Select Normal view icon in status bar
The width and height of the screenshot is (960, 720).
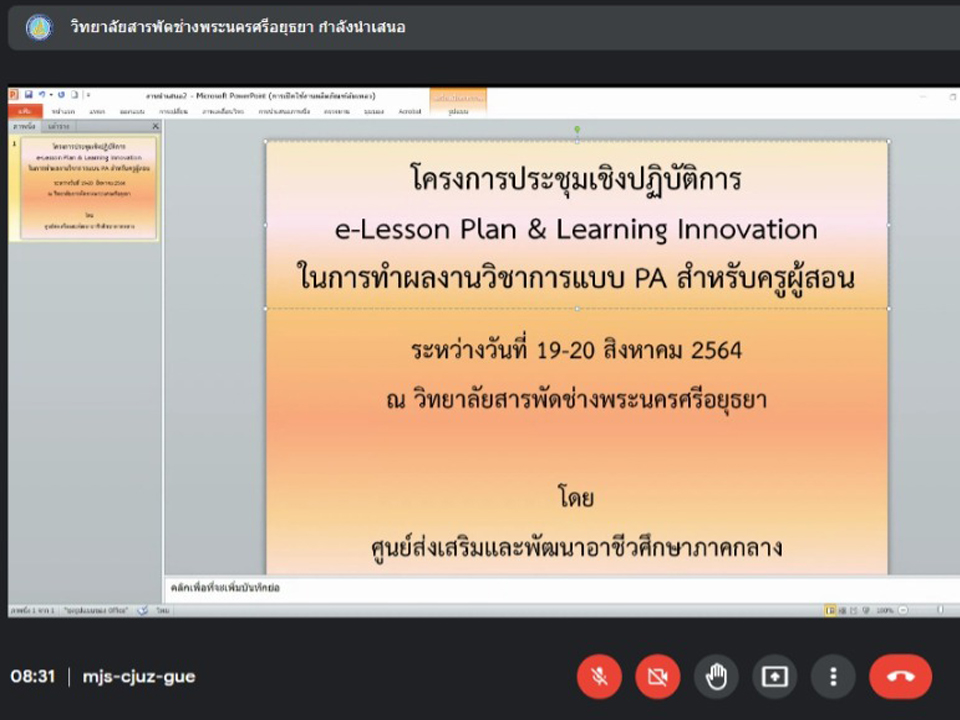830,609
